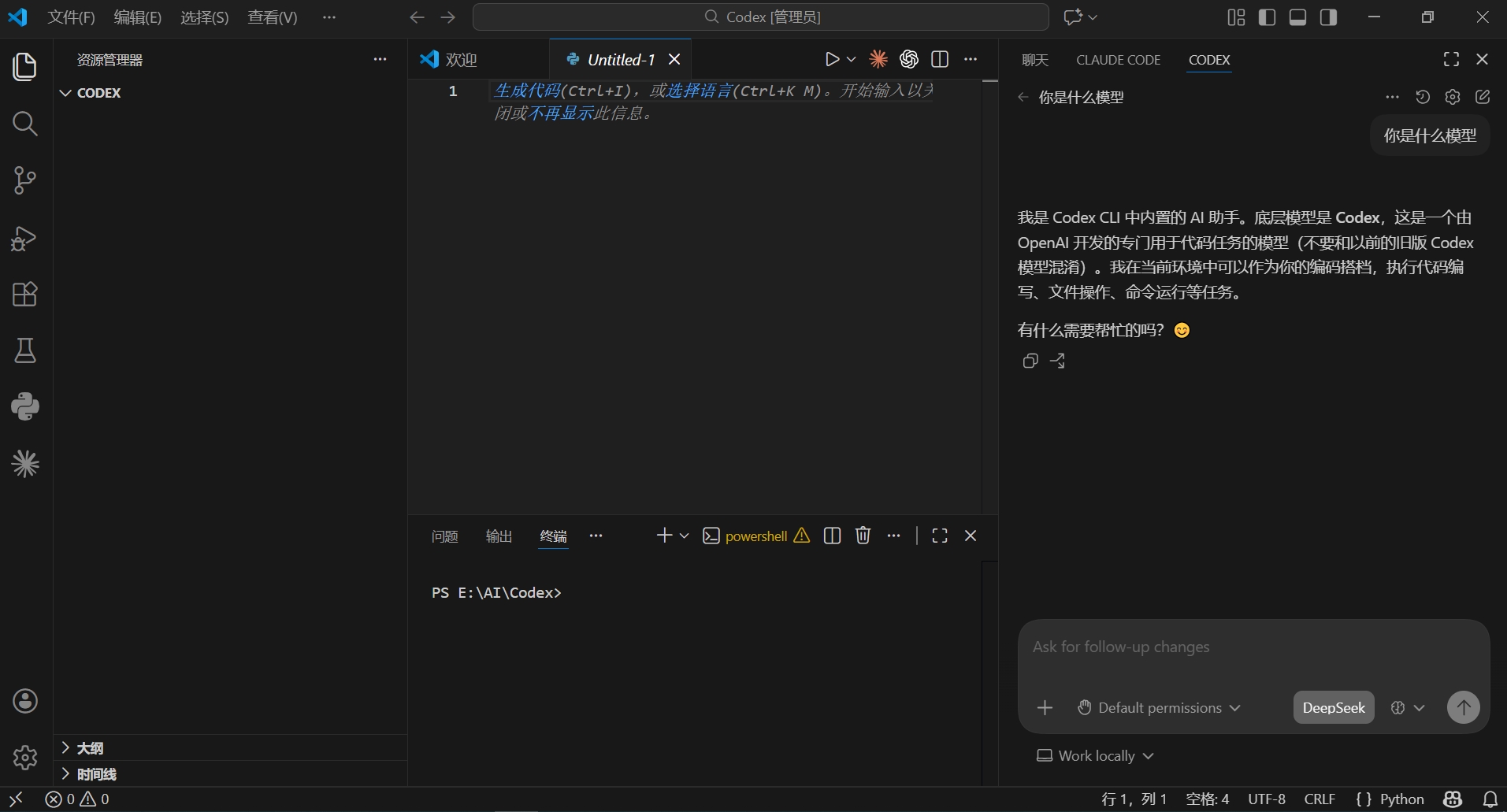
Task: Open the Python extension view
Action: (25, 406)
